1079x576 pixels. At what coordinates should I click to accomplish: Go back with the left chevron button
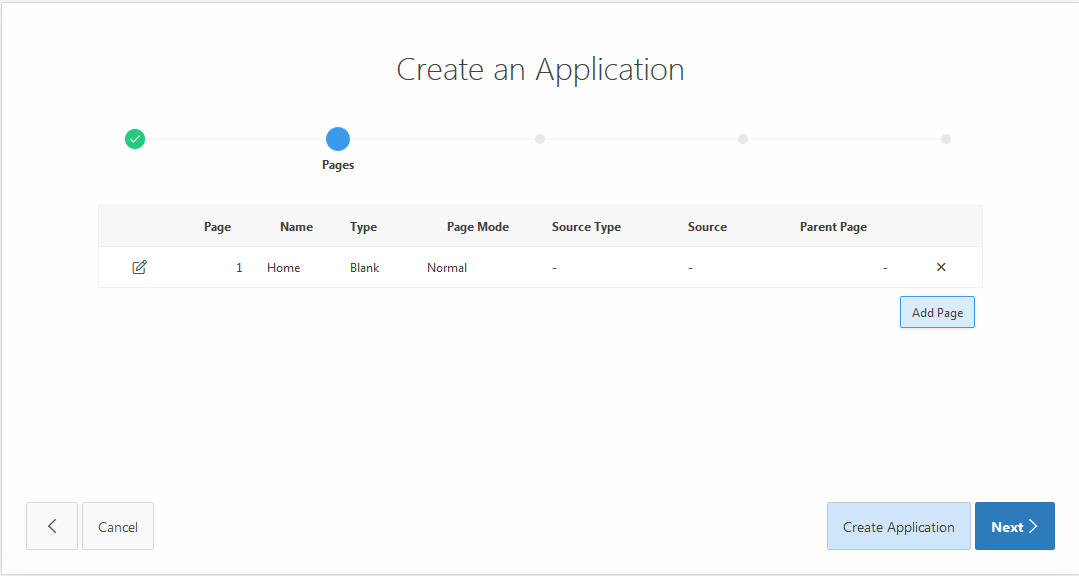tap(52, 526)
